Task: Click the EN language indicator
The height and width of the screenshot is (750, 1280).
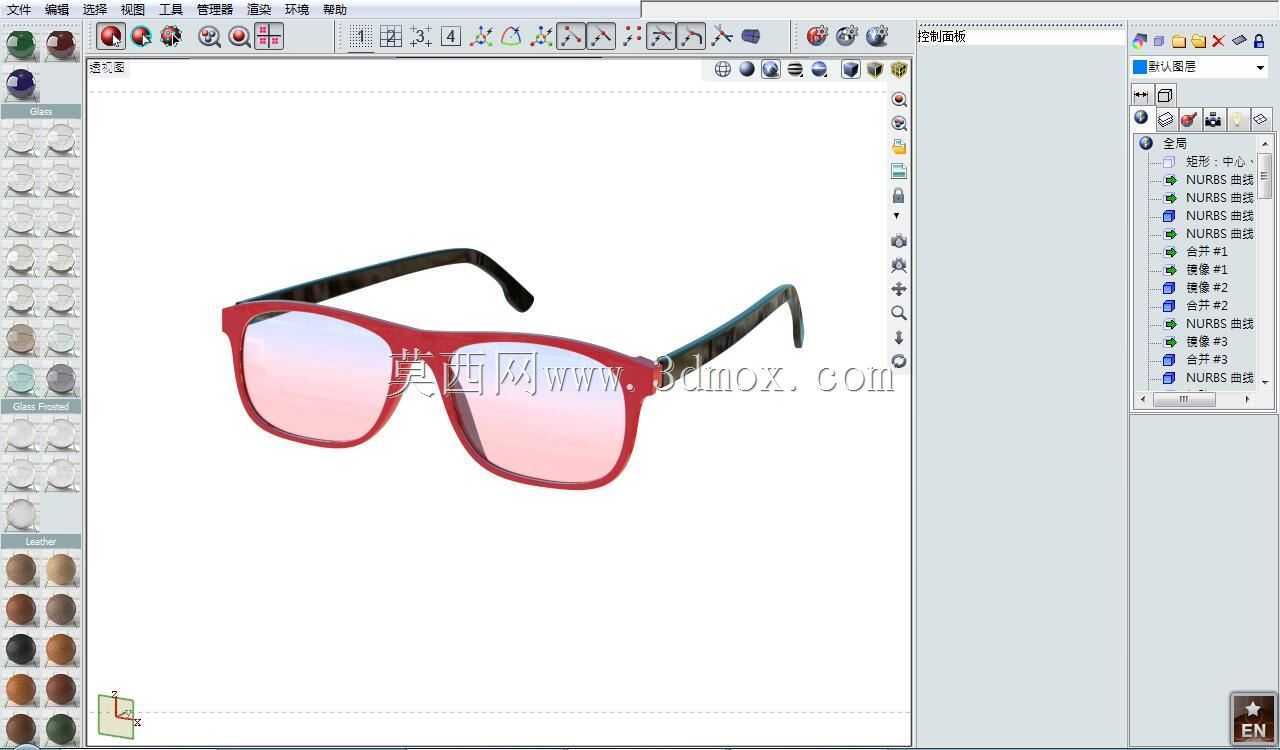Action: 1253,718
